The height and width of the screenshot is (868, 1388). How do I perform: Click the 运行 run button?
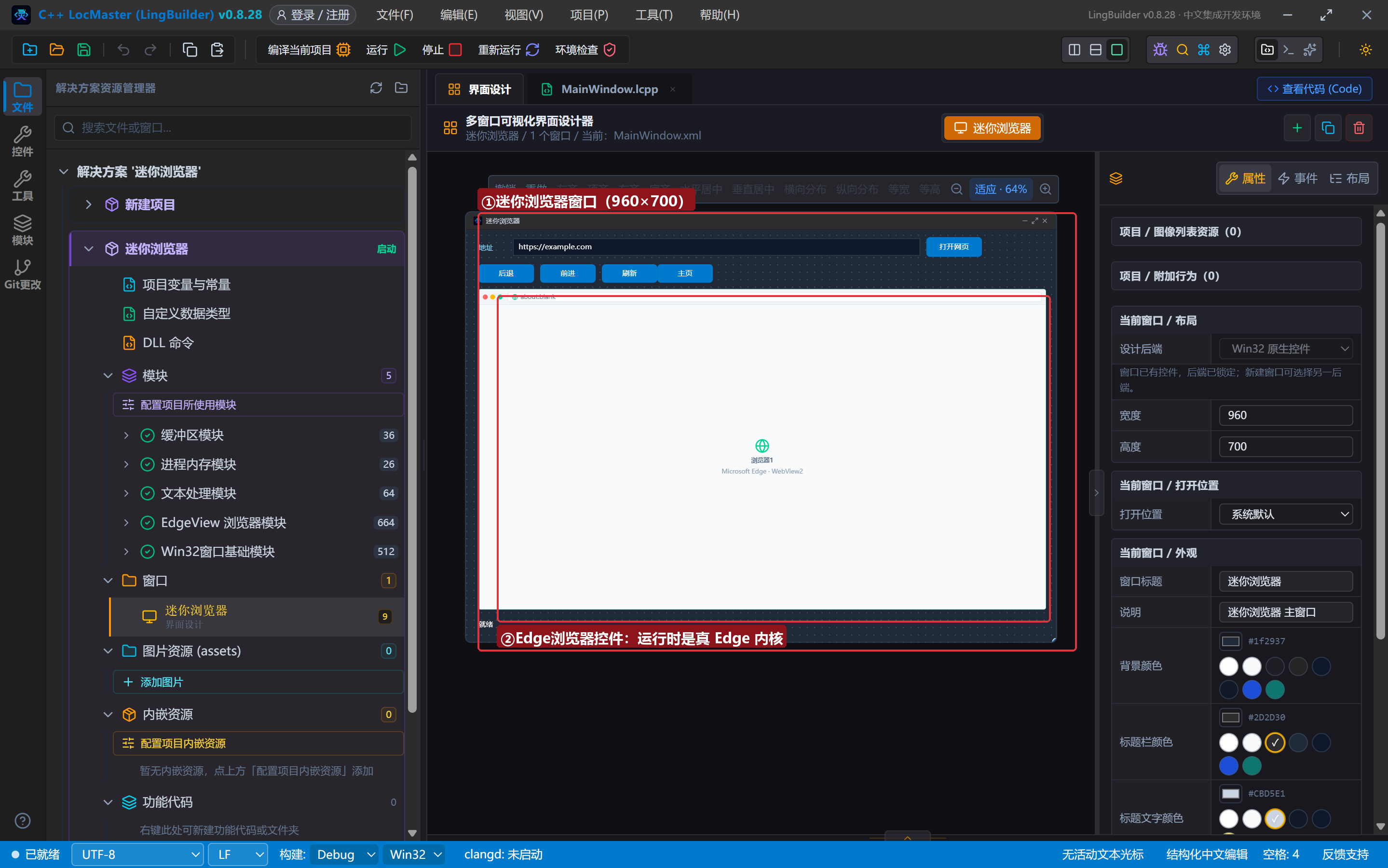coord(386,50)
